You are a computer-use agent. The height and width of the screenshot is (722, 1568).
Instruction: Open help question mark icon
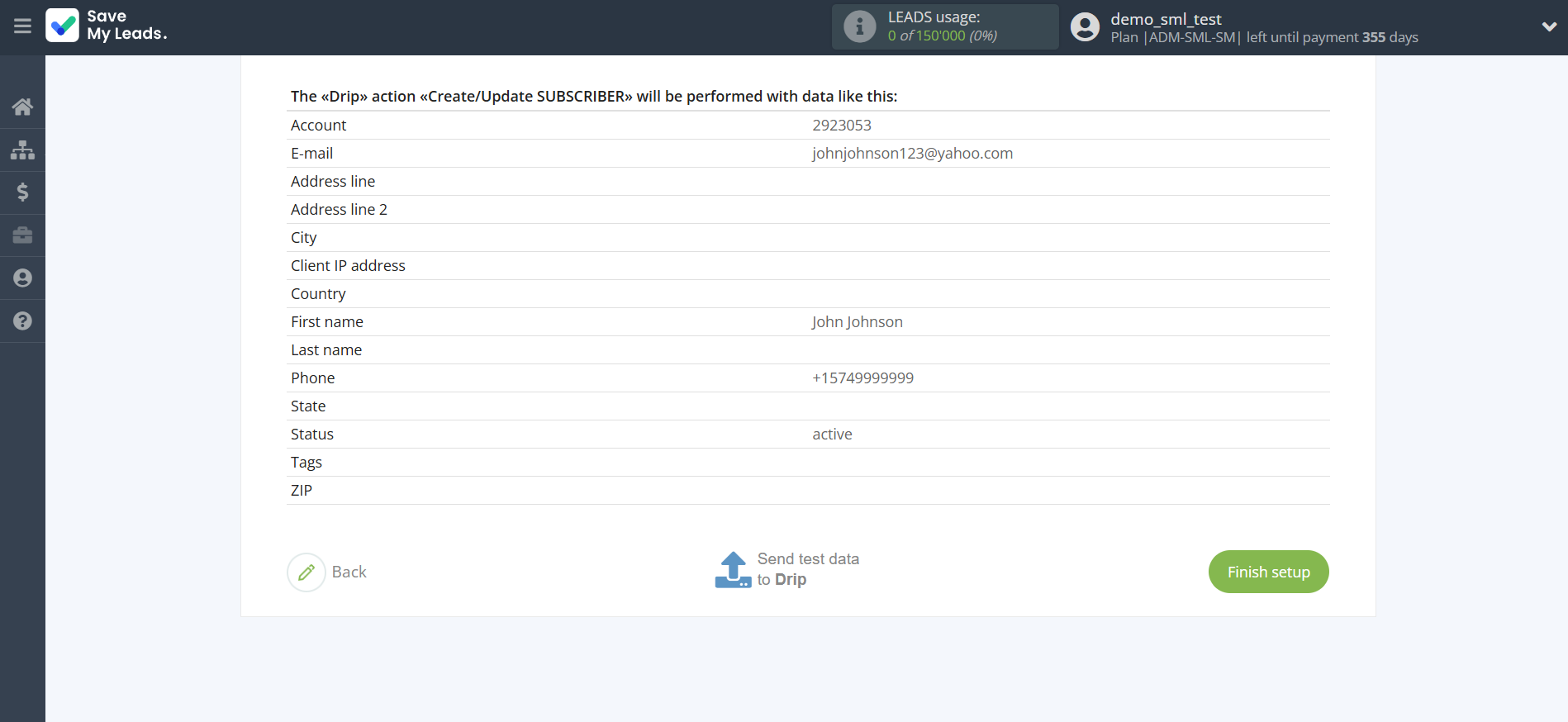click(22, 321)
